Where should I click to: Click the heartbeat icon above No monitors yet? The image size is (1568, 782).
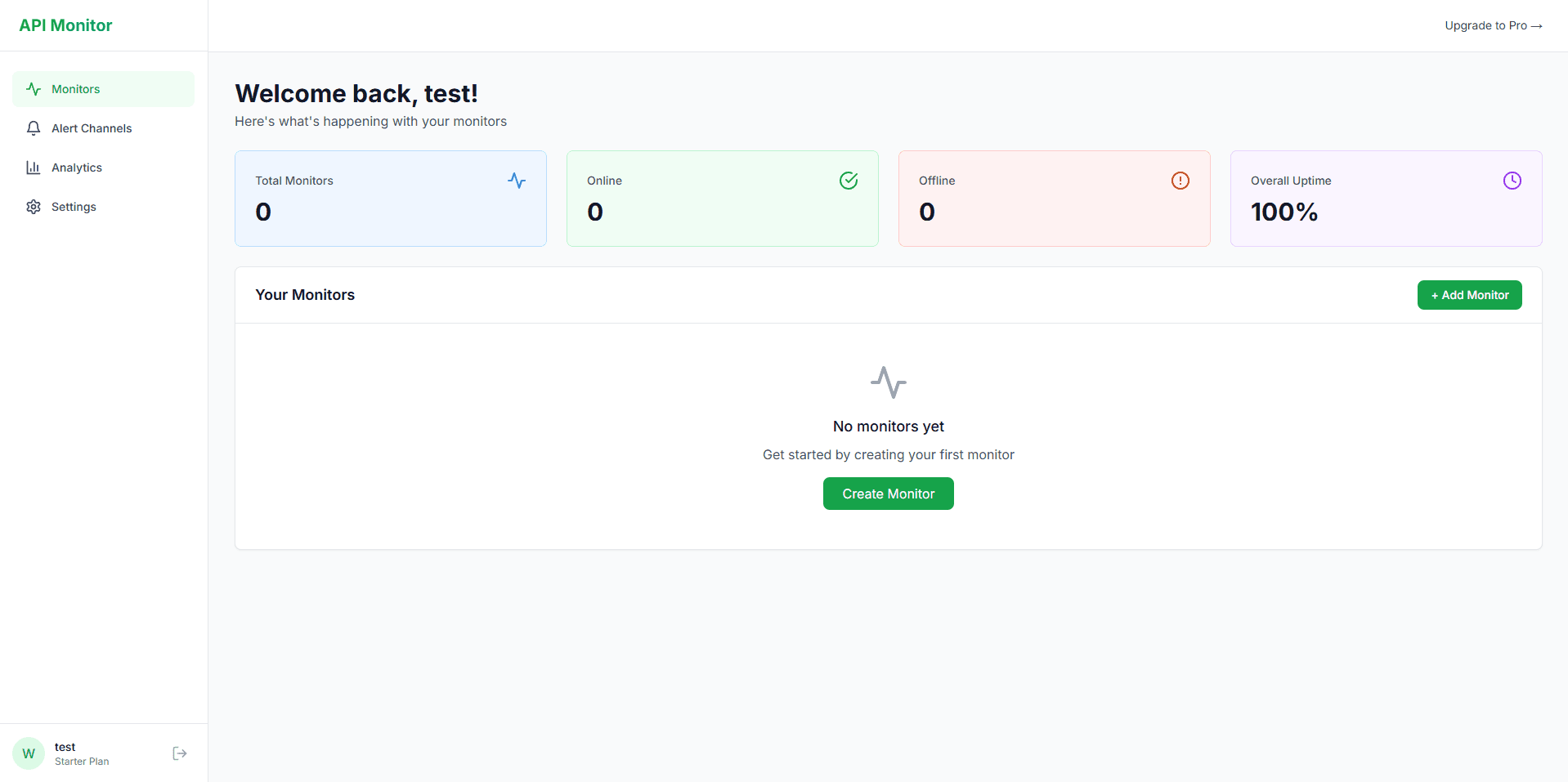pyautogui.click(x=888, y=382)
